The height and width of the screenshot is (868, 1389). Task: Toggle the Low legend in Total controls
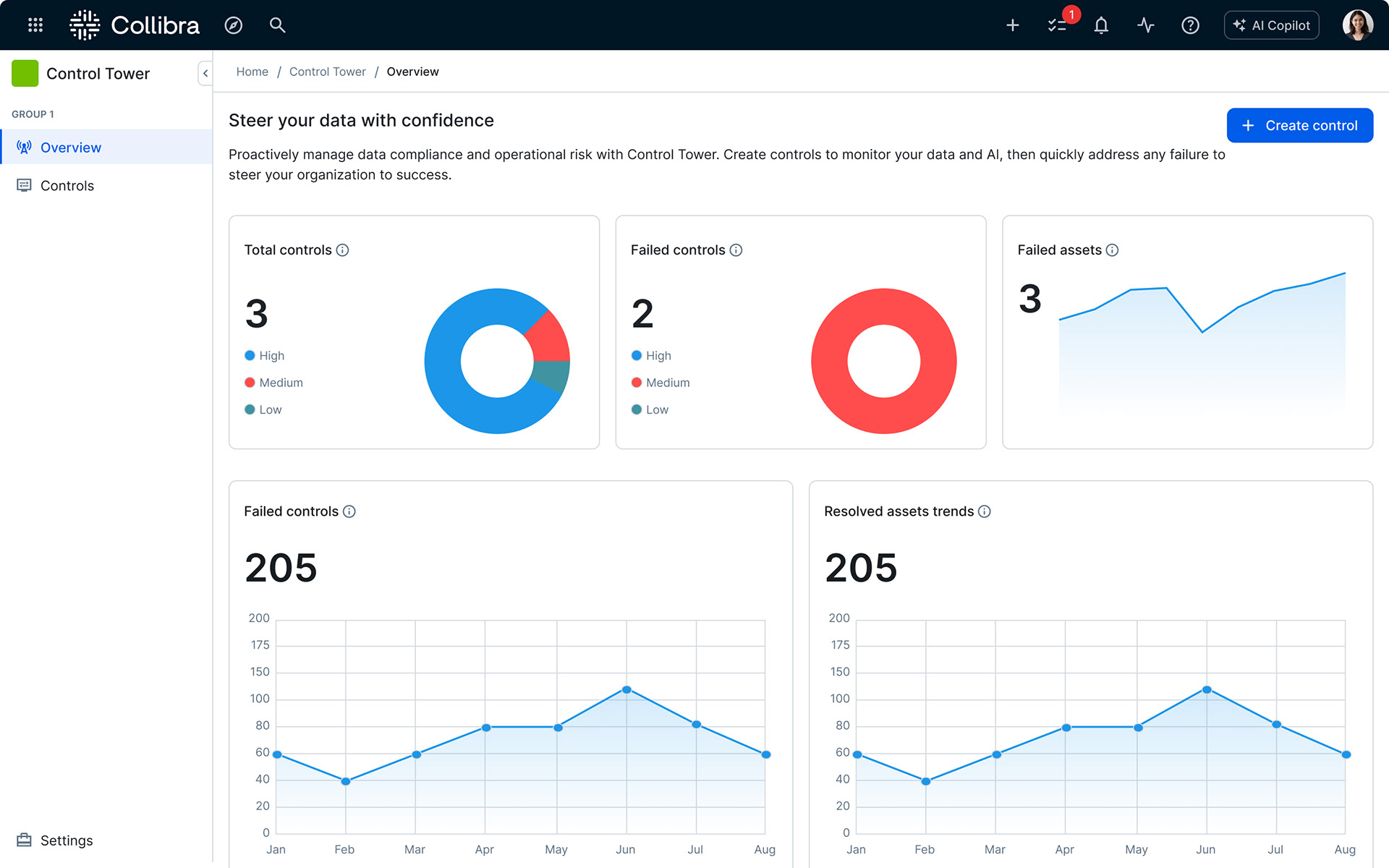(x=263, y=409)
